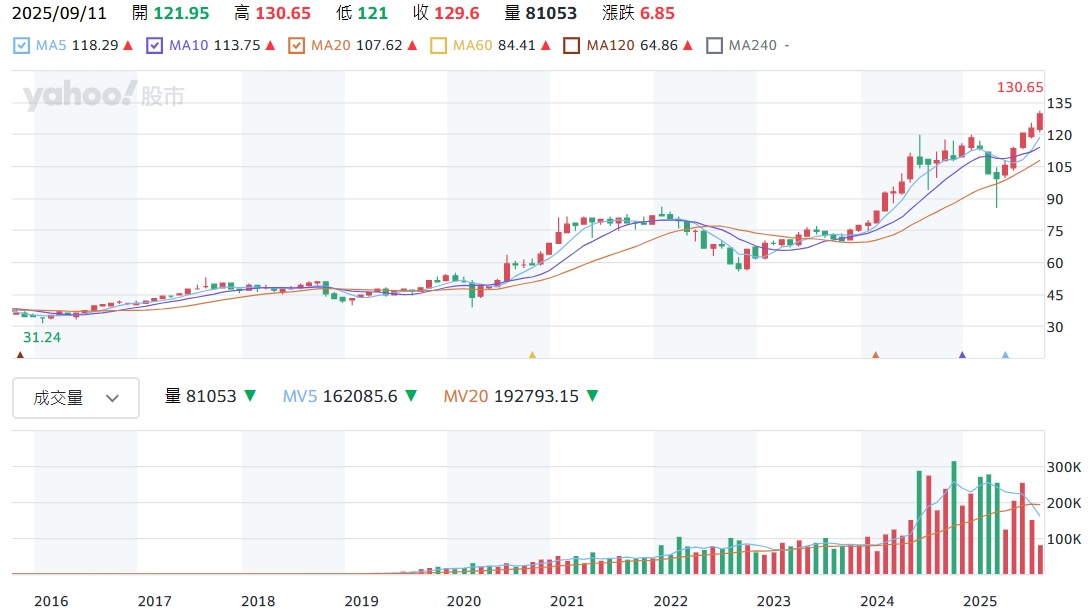Click the green arrow after volume 81053
Viewport: 1088px width, 613px height.
pyautogui.click(x=250, y=397)
